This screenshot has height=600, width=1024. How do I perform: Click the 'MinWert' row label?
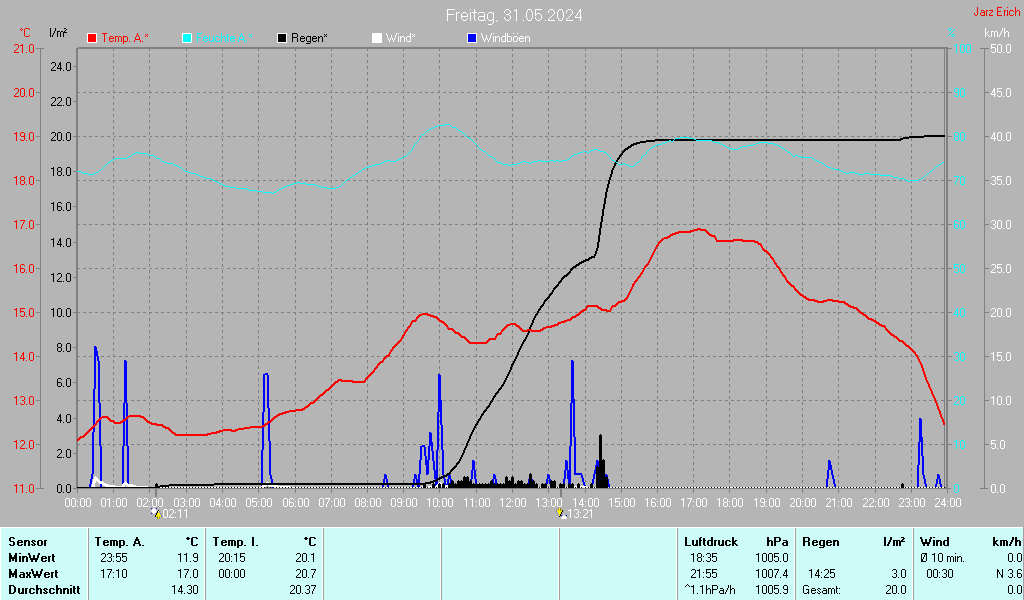[31, 558]
